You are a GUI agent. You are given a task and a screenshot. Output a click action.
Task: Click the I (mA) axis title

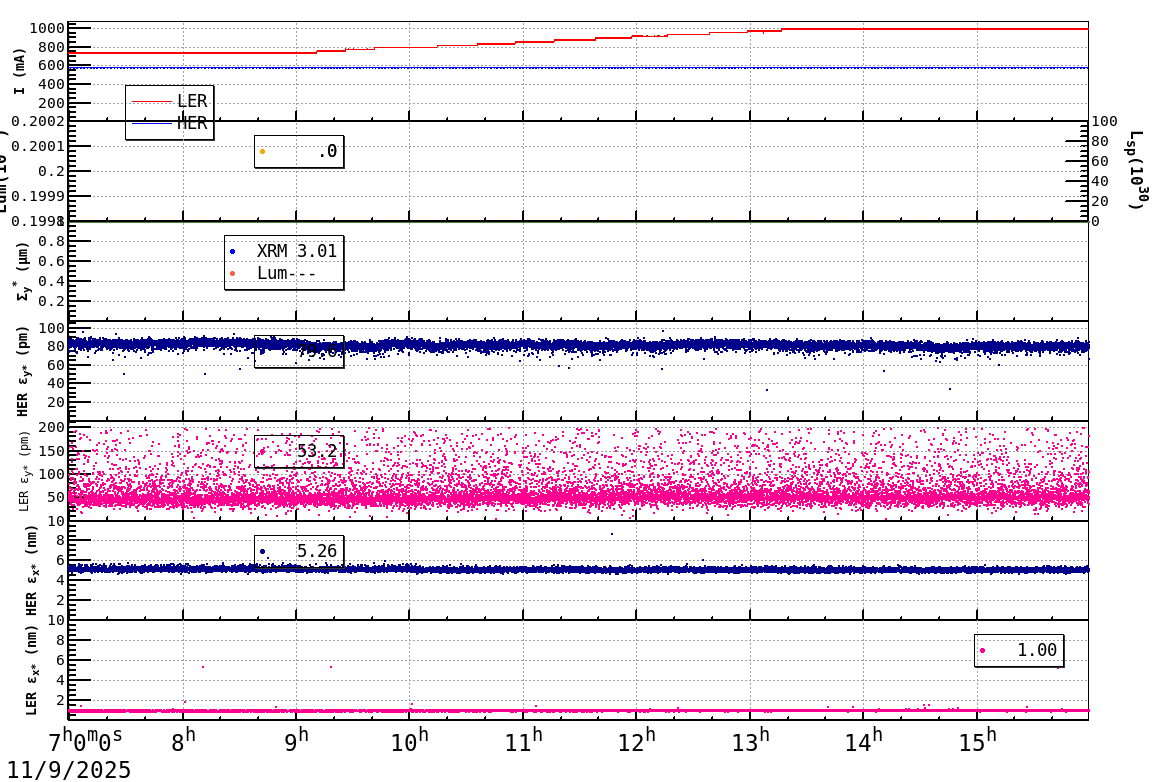coord(20,70)
